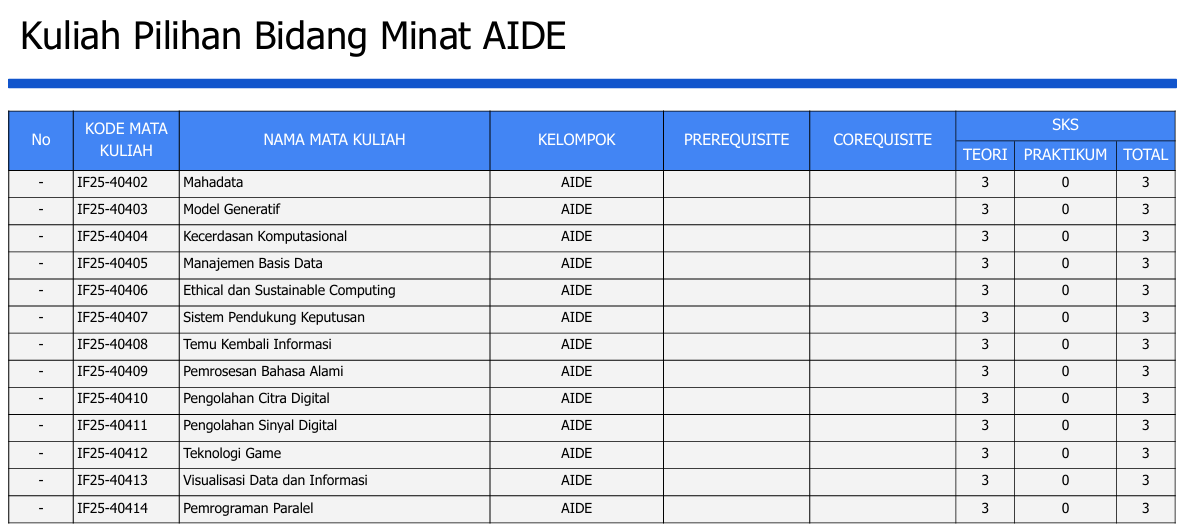
Task: Click the 'SKS' merged header cell
Action: 1065,125
